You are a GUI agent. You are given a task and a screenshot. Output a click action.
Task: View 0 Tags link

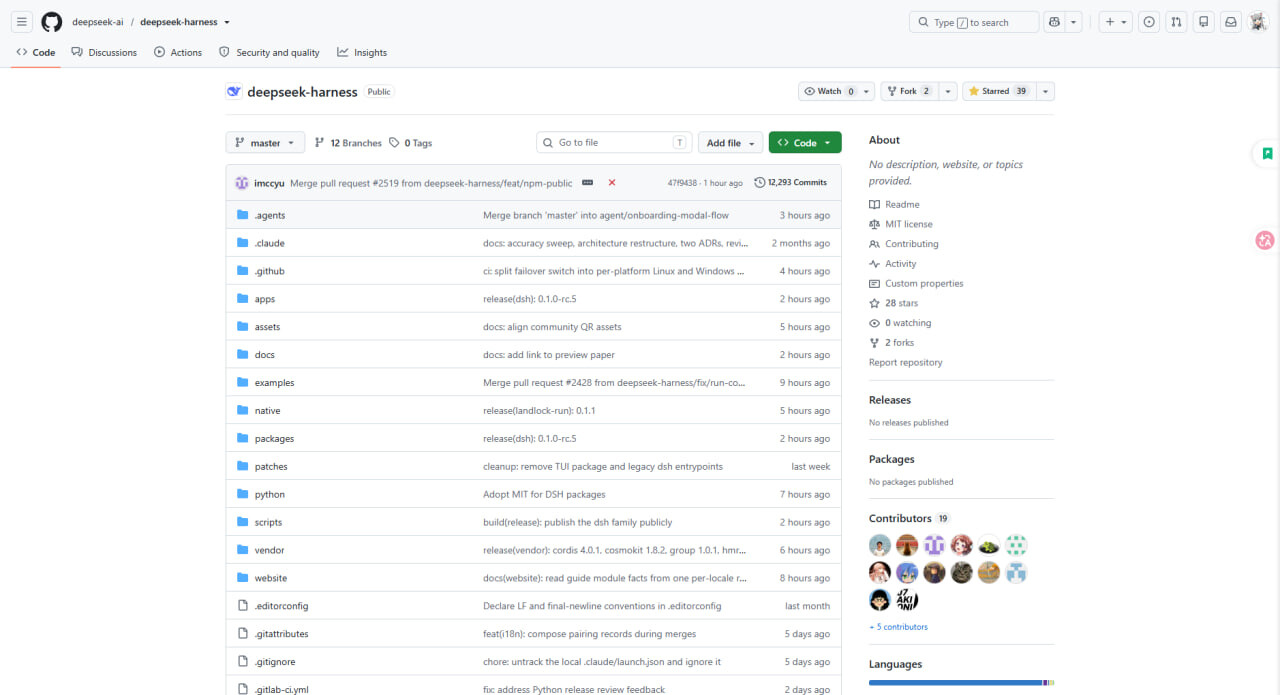pyautogui.click(x=411, y=143)
